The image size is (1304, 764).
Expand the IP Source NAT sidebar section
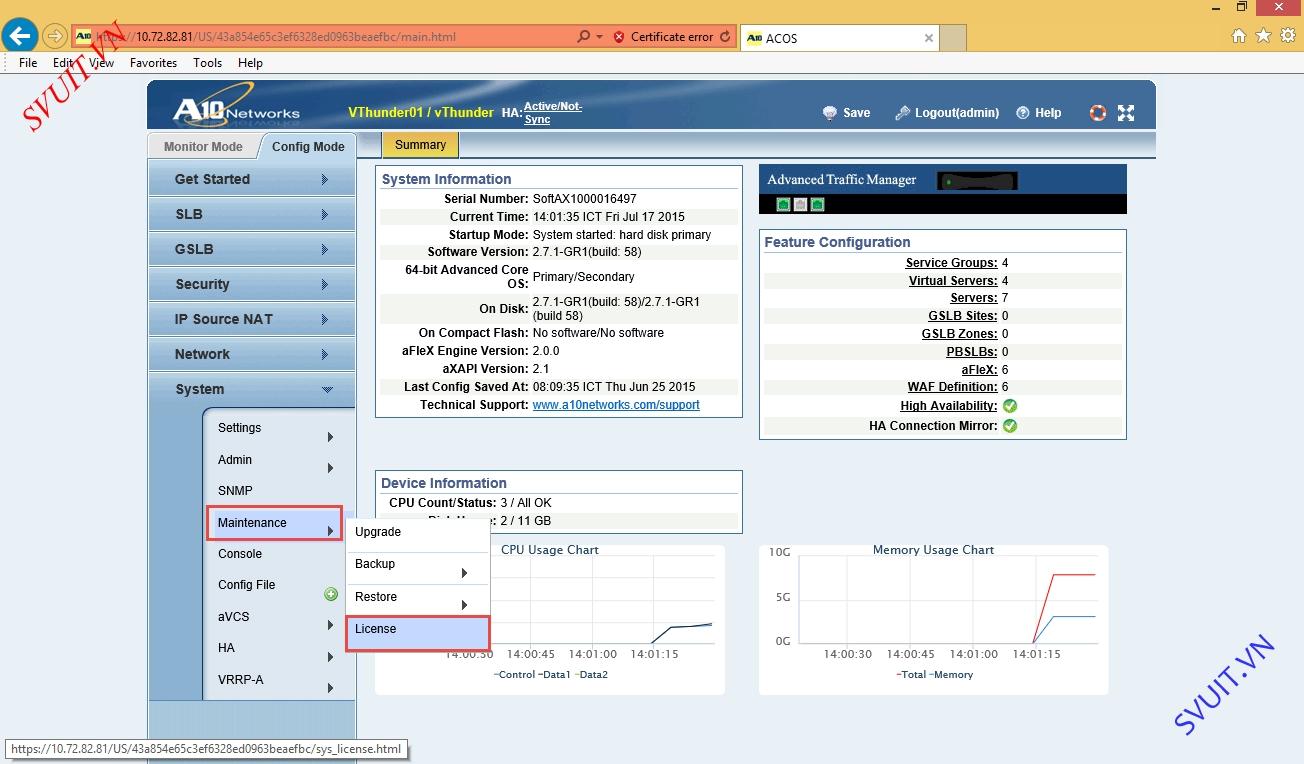coord(252,319)
